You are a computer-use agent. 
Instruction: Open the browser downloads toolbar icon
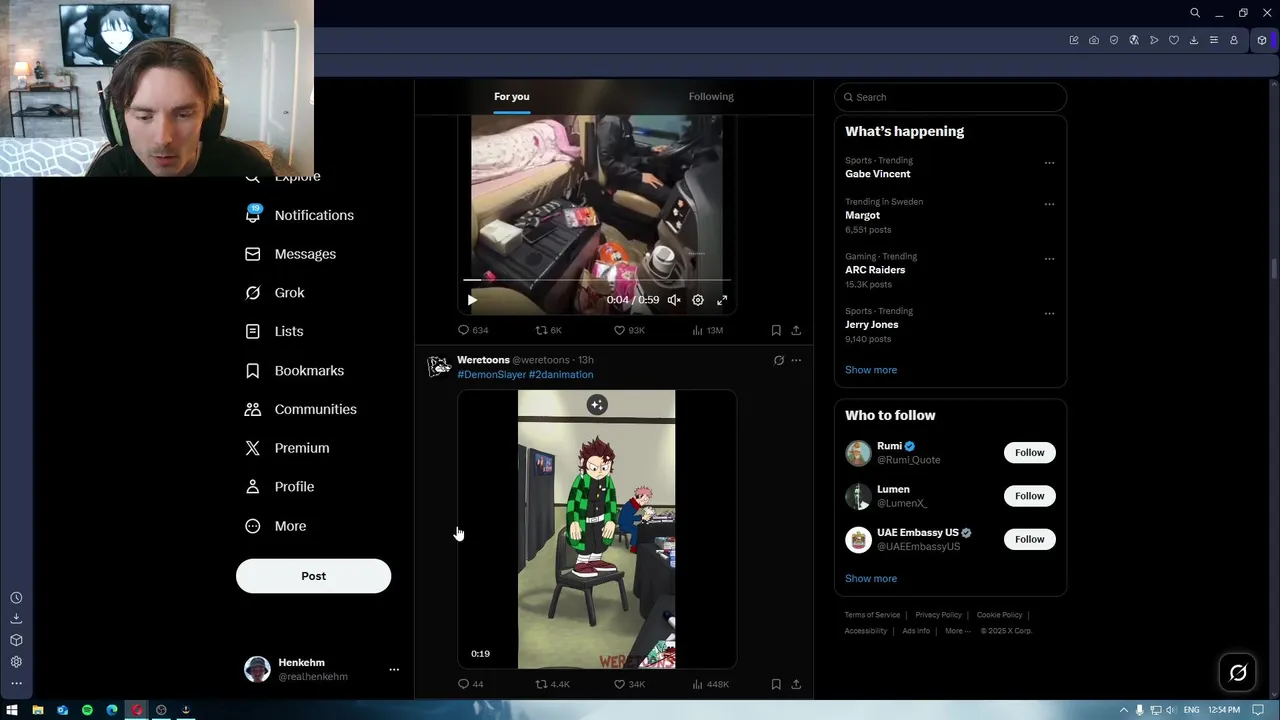point(1194,40)
